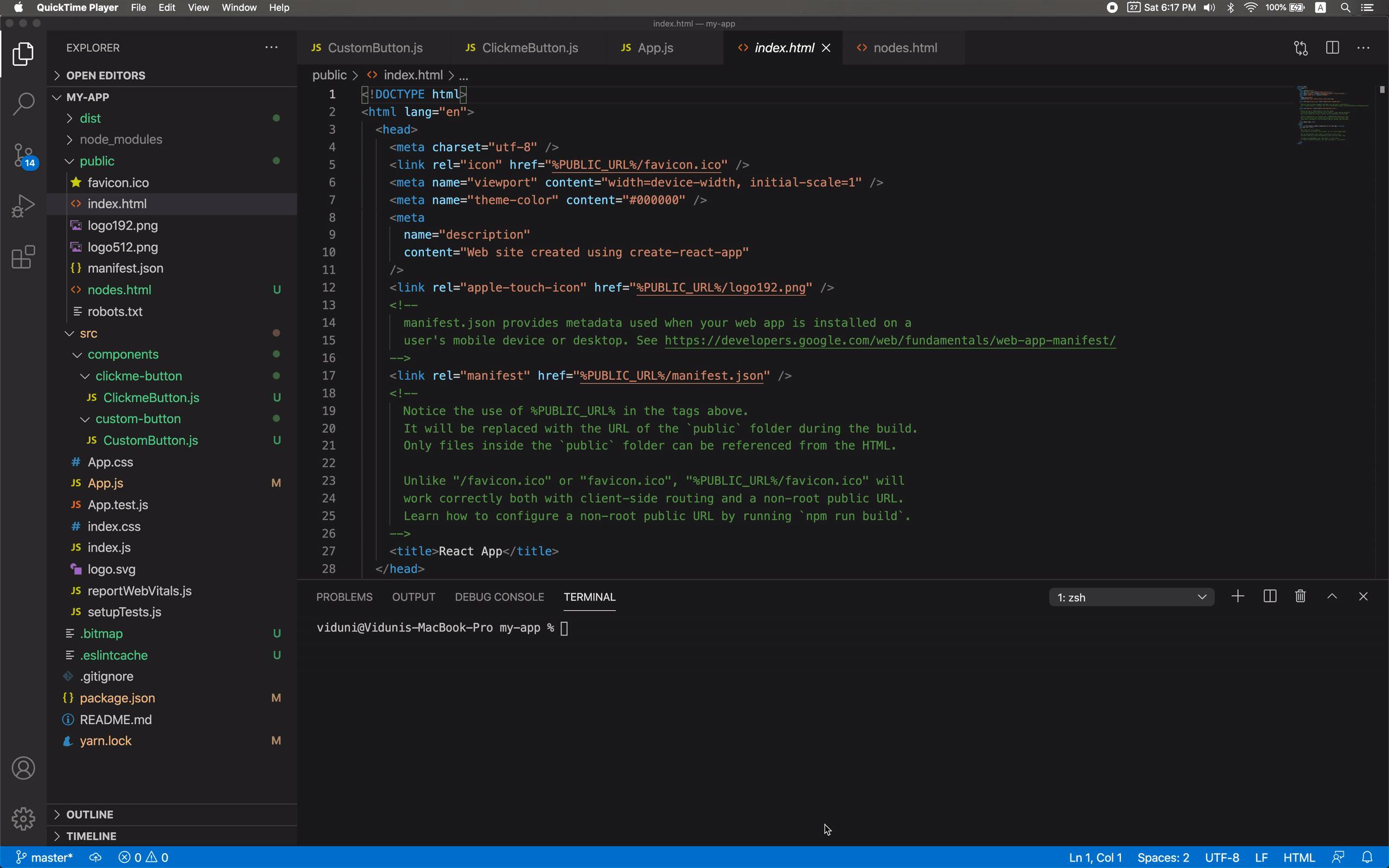The image size is (1389, 868).
Task: Split the editor with the split icon
Action: click(1331, 48)
